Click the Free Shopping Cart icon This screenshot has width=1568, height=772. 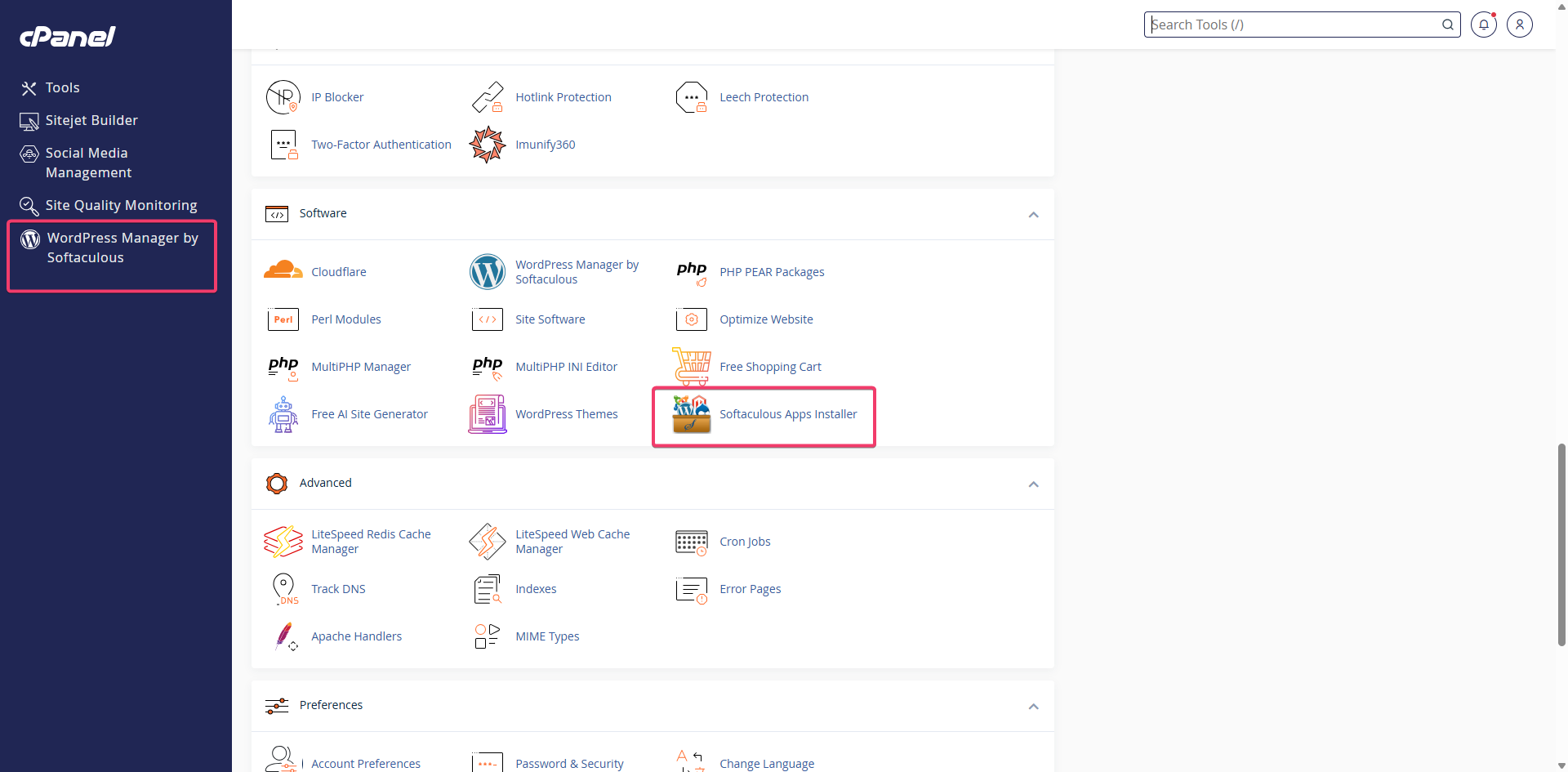click(x=692, y=366)
